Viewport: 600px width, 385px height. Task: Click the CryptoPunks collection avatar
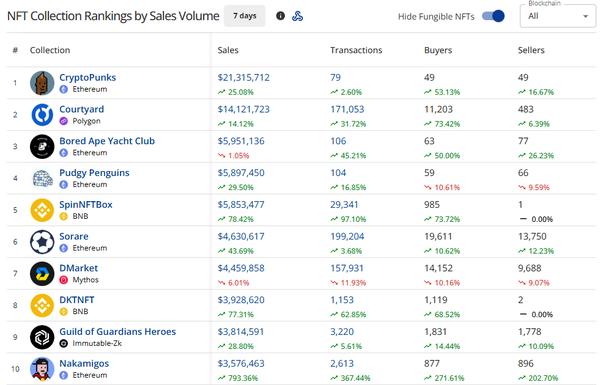click(x=42, y=83)
